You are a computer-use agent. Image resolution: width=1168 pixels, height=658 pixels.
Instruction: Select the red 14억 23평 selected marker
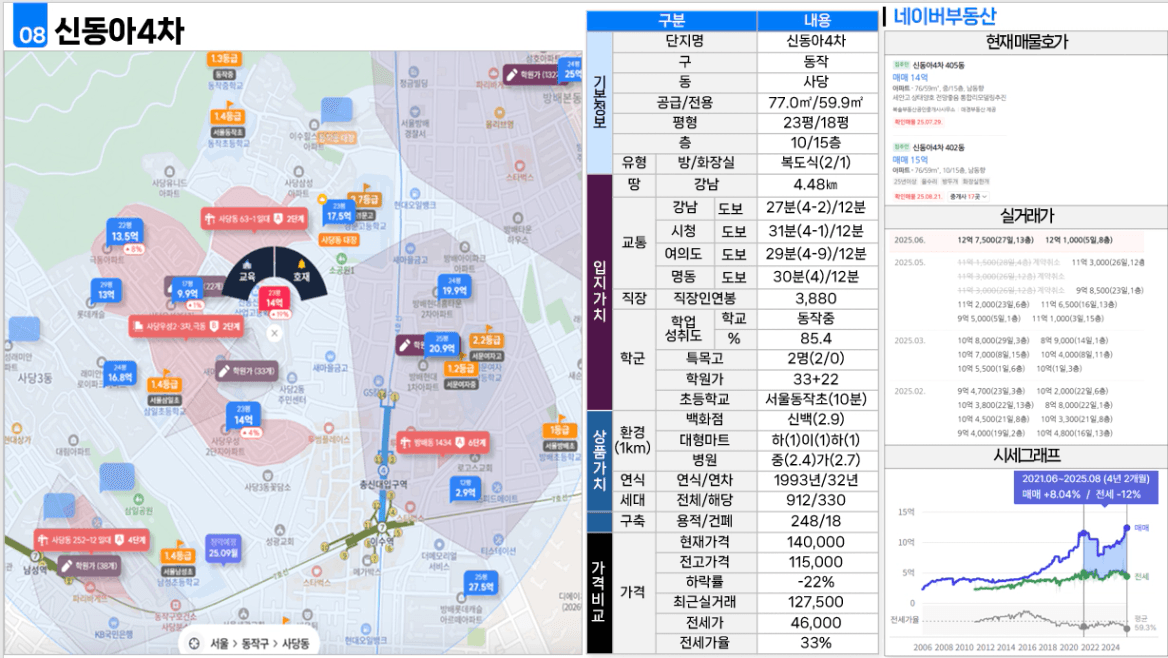coord(275,299)
